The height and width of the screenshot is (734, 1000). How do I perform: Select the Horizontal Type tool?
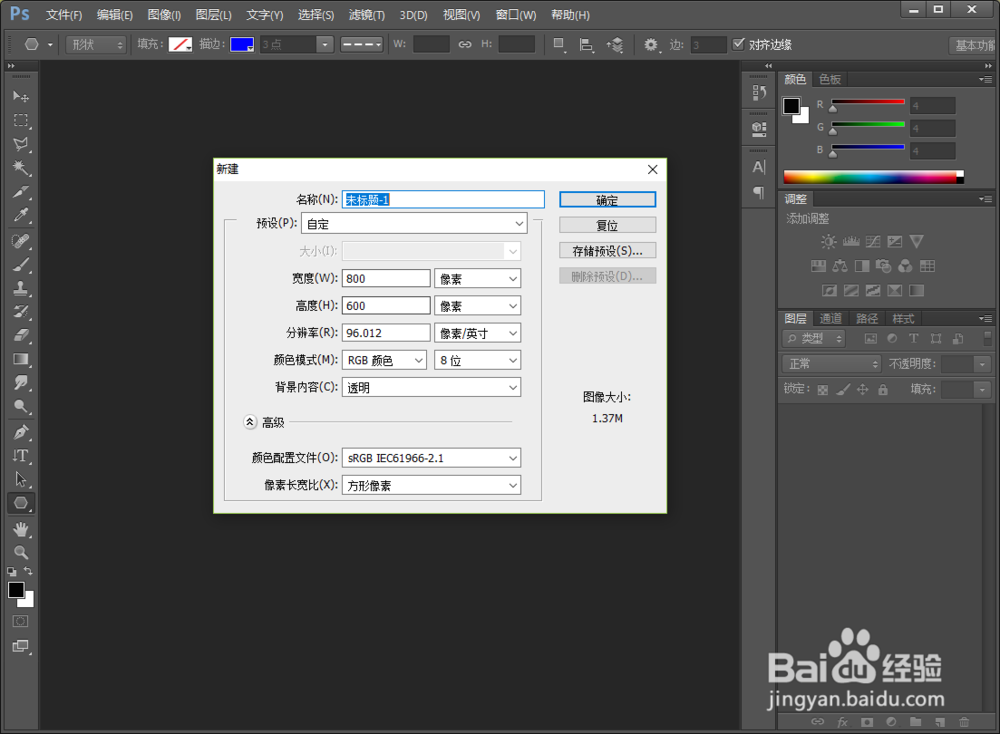click(x=20, y=455)
